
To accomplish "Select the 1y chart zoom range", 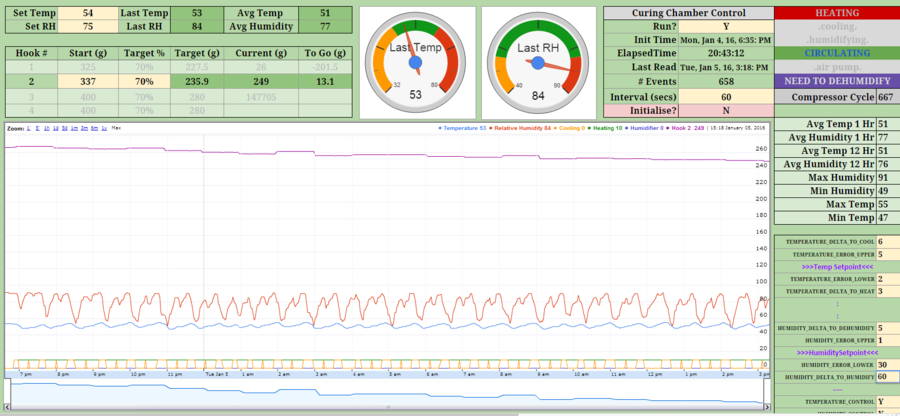I will 104,129.
